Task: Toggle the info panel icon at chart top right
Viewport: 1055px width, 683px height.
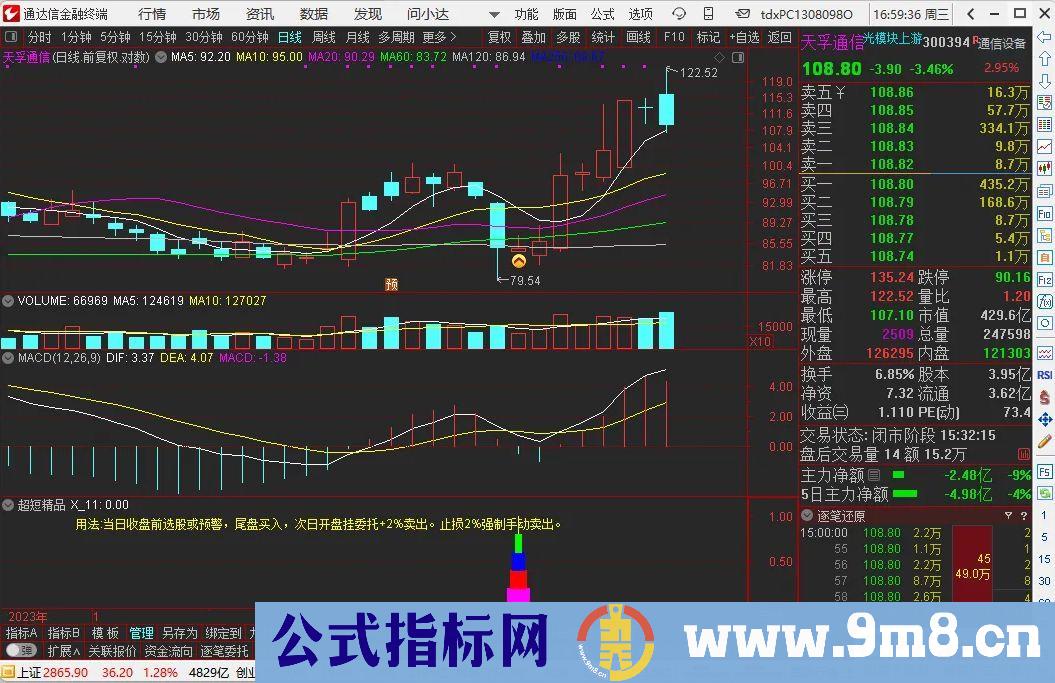Action: [738, 58]
